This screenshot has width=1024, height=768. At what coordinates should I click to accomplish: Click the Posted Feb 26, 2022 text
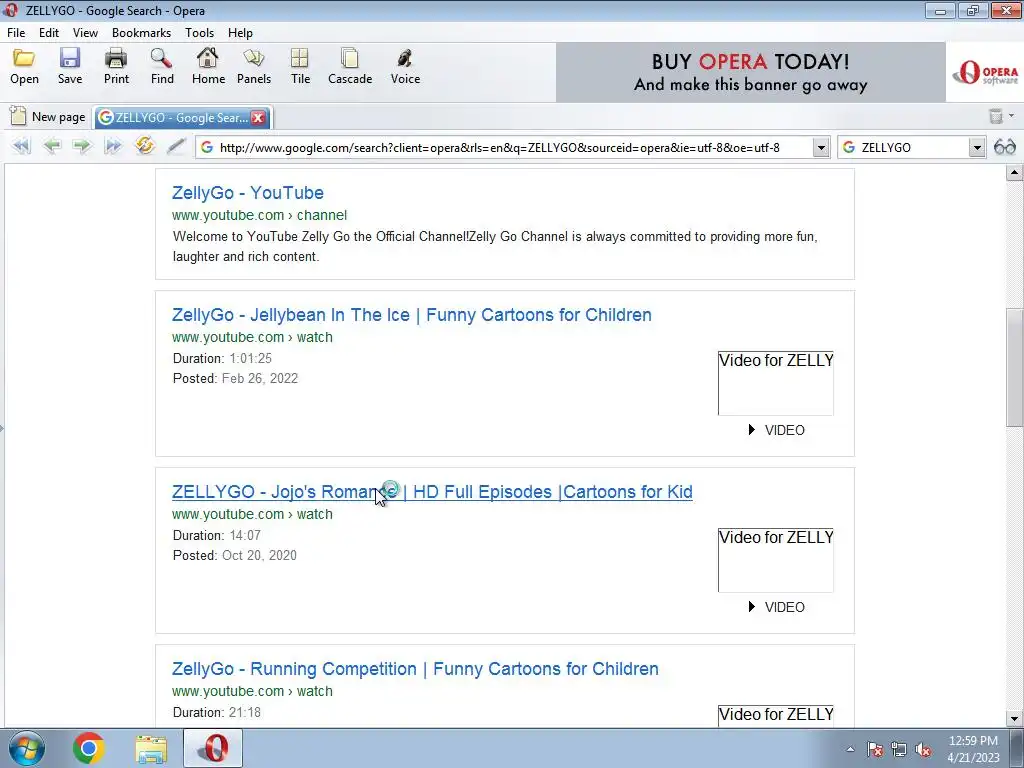(x=235, y=378)
